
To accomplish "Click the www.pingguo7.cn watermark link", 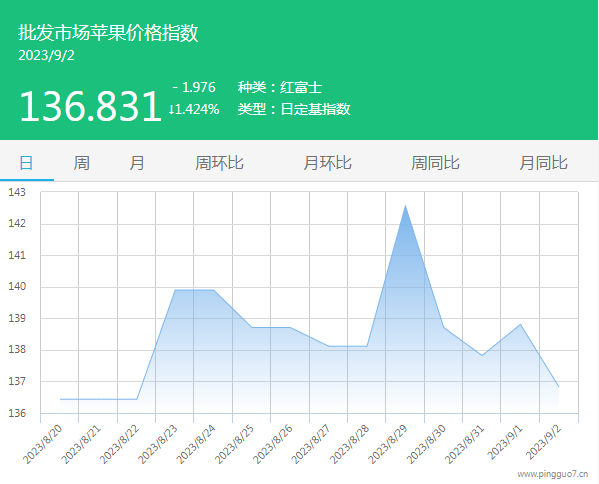I will (x=552, y=474).
